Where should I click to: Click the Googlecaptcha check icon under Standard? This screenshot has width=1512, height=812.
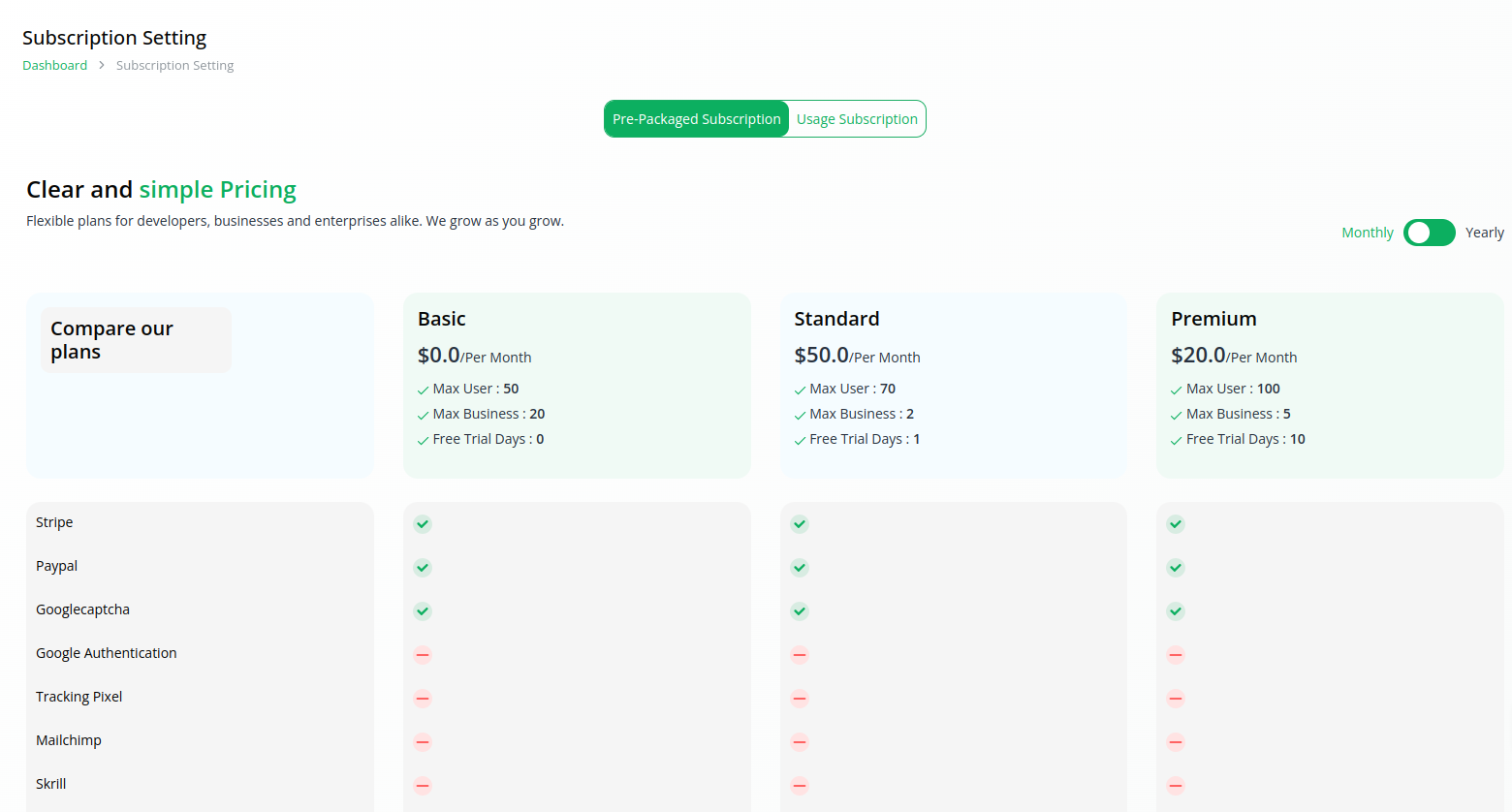tap(800, 611)
